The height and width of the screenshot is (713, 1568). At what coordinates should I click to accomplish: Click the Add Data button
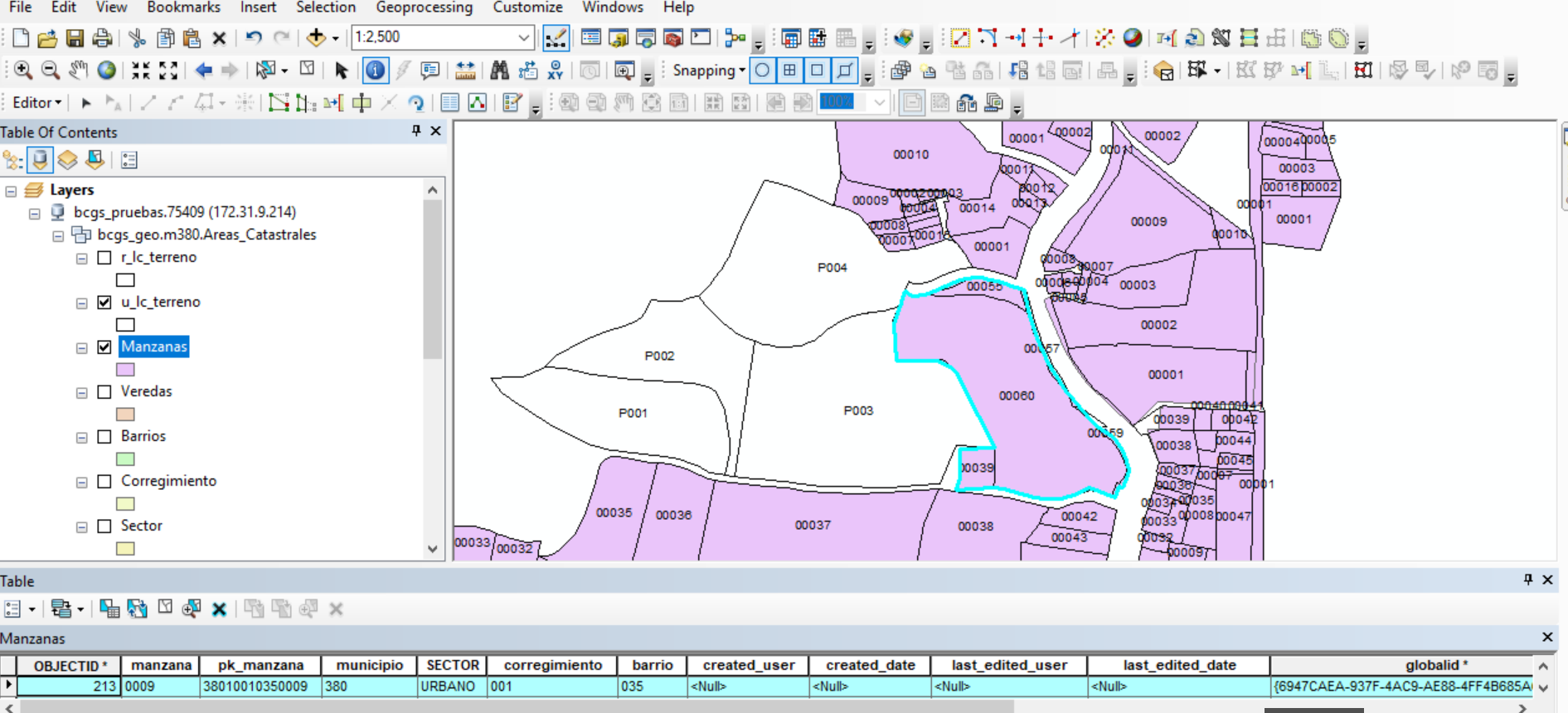click(316, 38)
